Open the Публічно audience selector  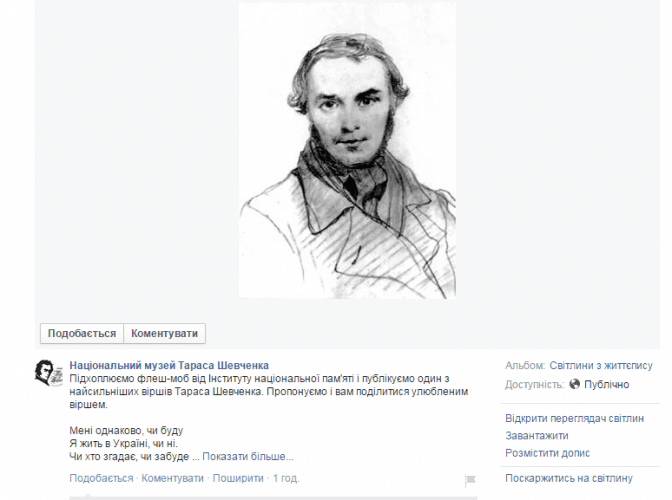coord(606,384)
